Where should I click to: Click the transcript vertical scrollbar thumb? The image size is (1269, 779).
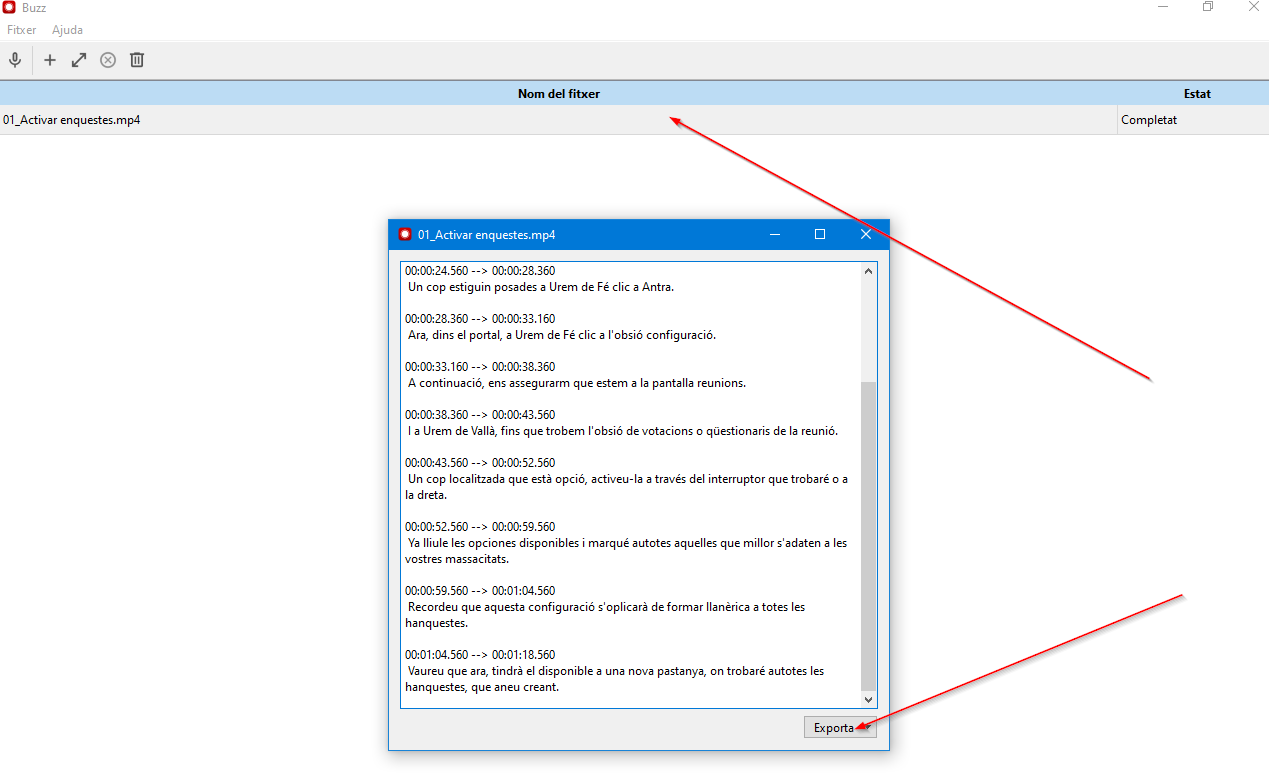pos(868,535)
